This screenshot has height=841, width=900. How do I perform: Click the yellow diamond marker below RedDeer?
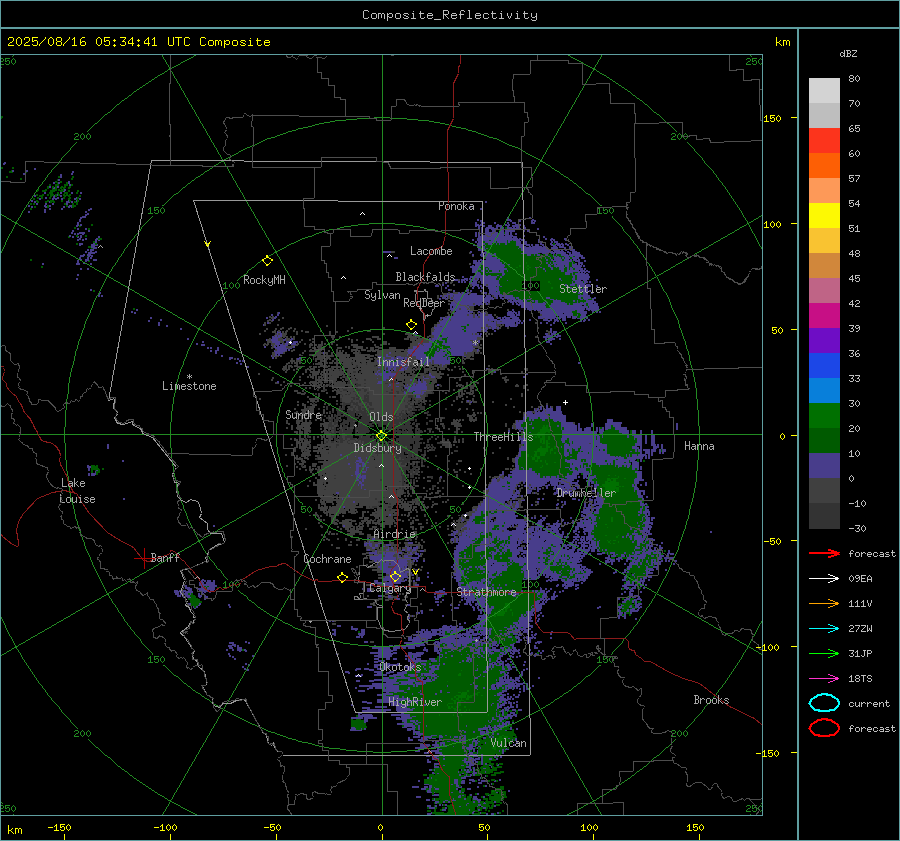click(412, 325)
